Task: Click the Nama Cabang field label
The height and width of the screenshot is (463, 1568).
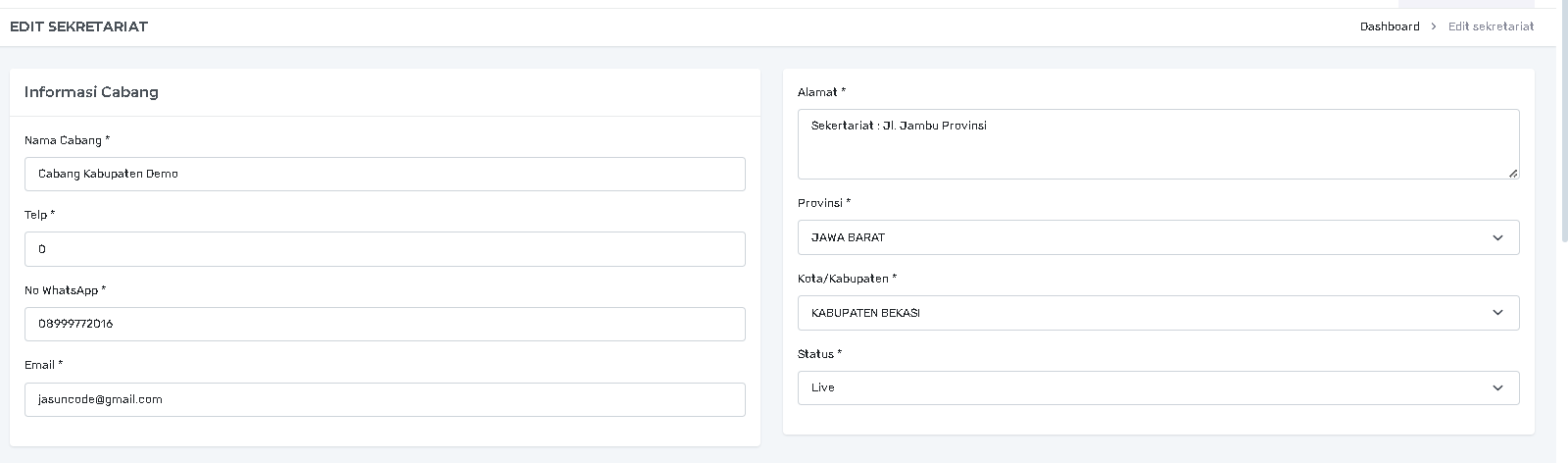Action: (67, 140)
